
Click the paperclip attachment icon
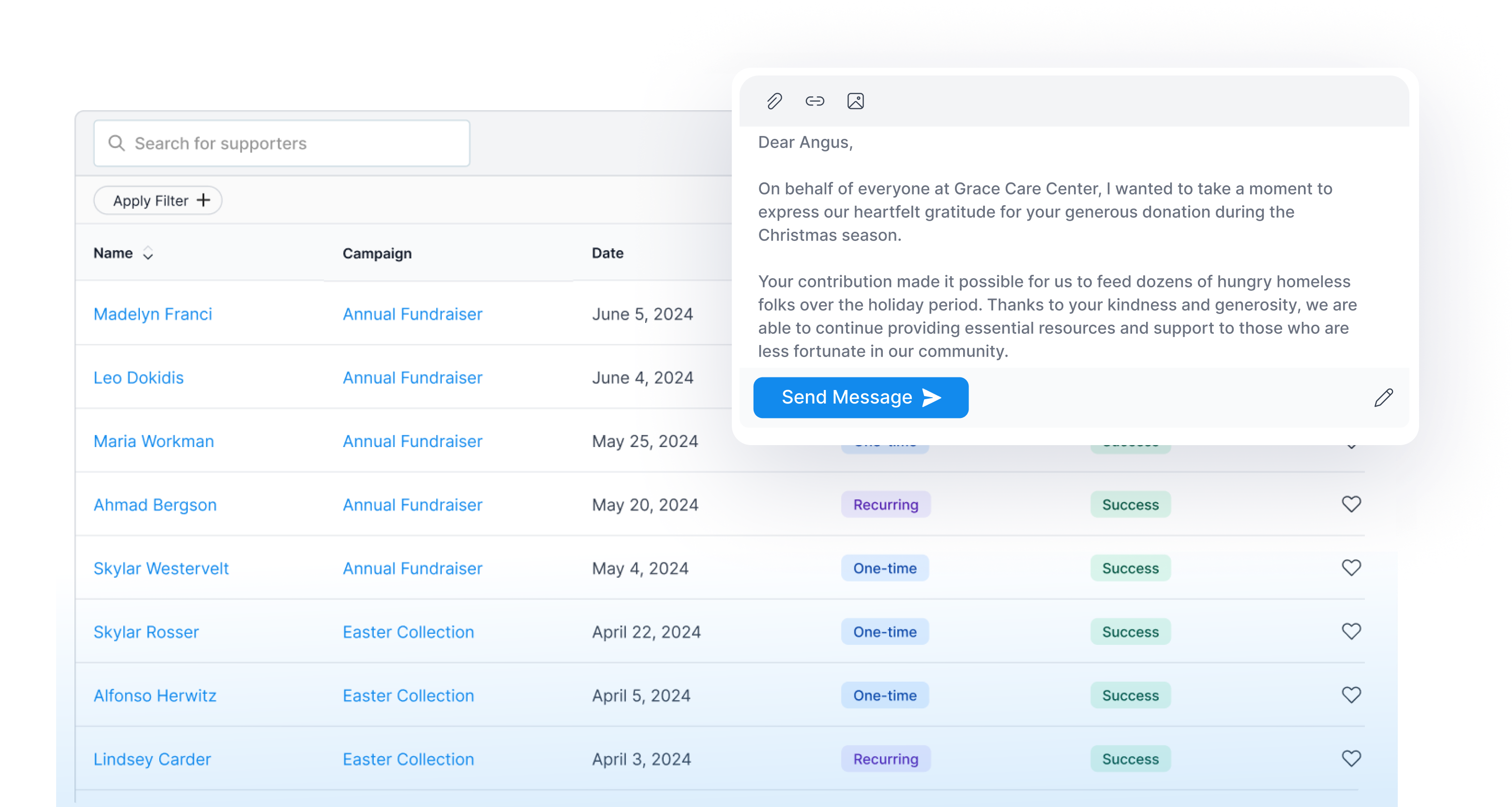click(x=774, y=102)
